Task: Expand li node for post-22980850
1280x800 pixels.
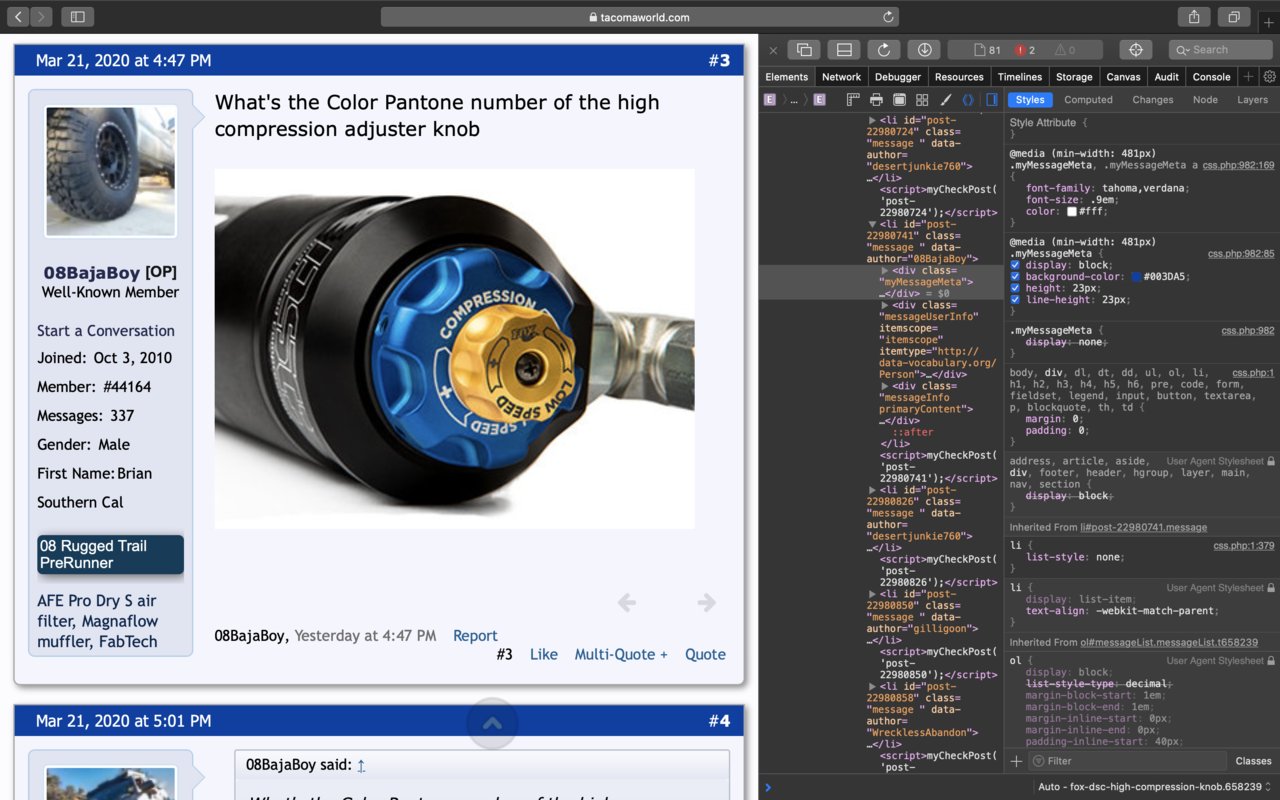Action: coord(872,594)
